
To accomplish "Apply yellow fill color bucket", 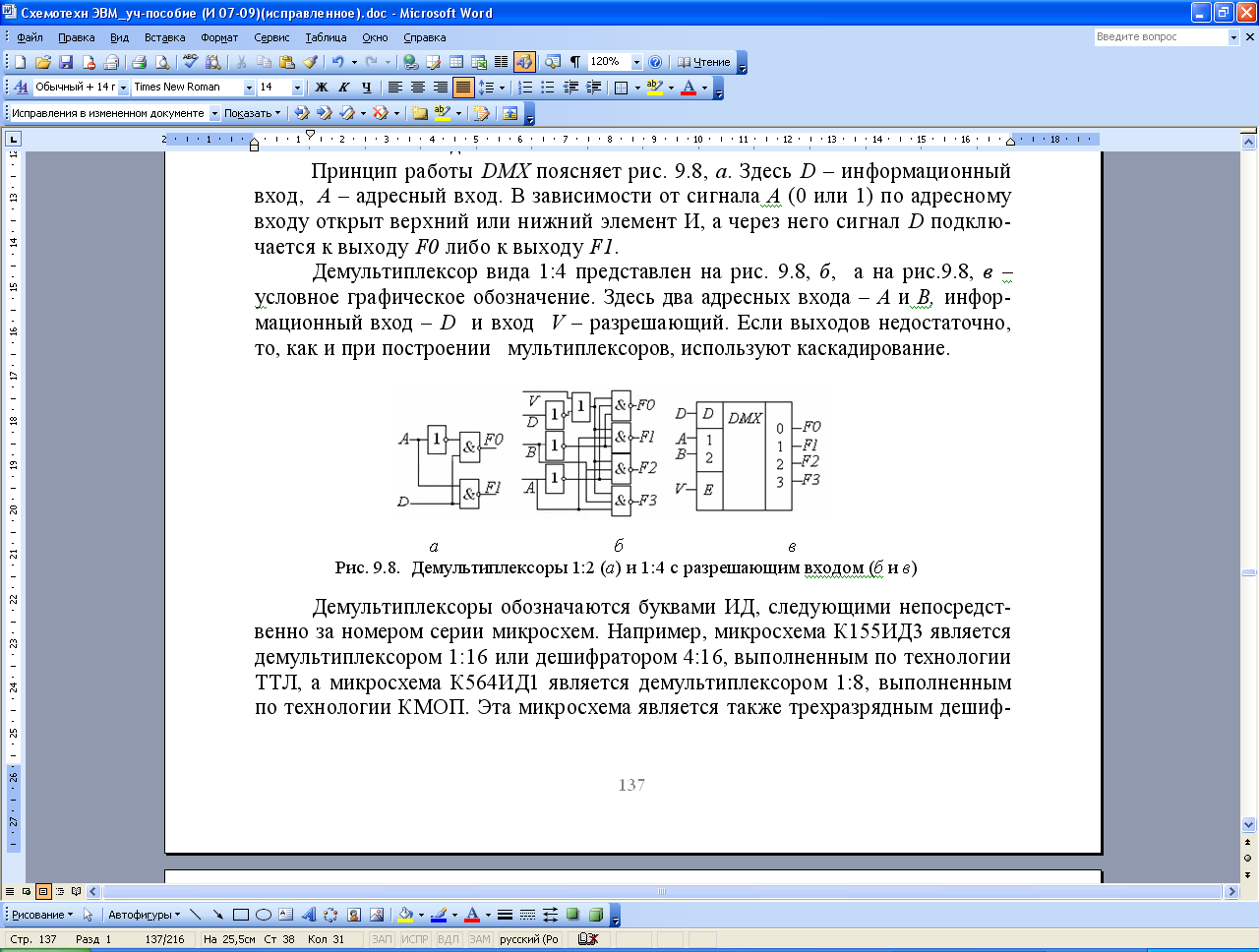I will (404, 915).
